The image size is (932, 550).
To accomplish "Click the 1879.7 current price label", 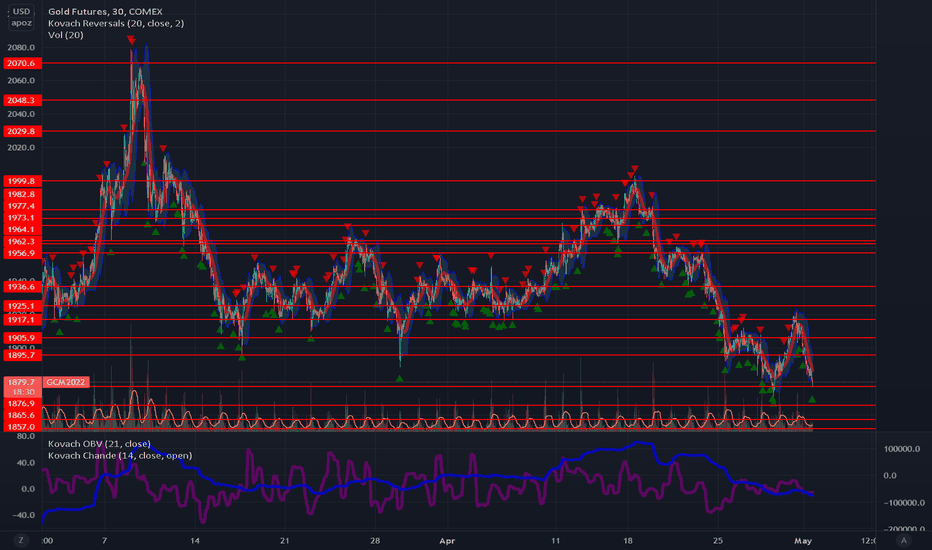I will point(21,382).
